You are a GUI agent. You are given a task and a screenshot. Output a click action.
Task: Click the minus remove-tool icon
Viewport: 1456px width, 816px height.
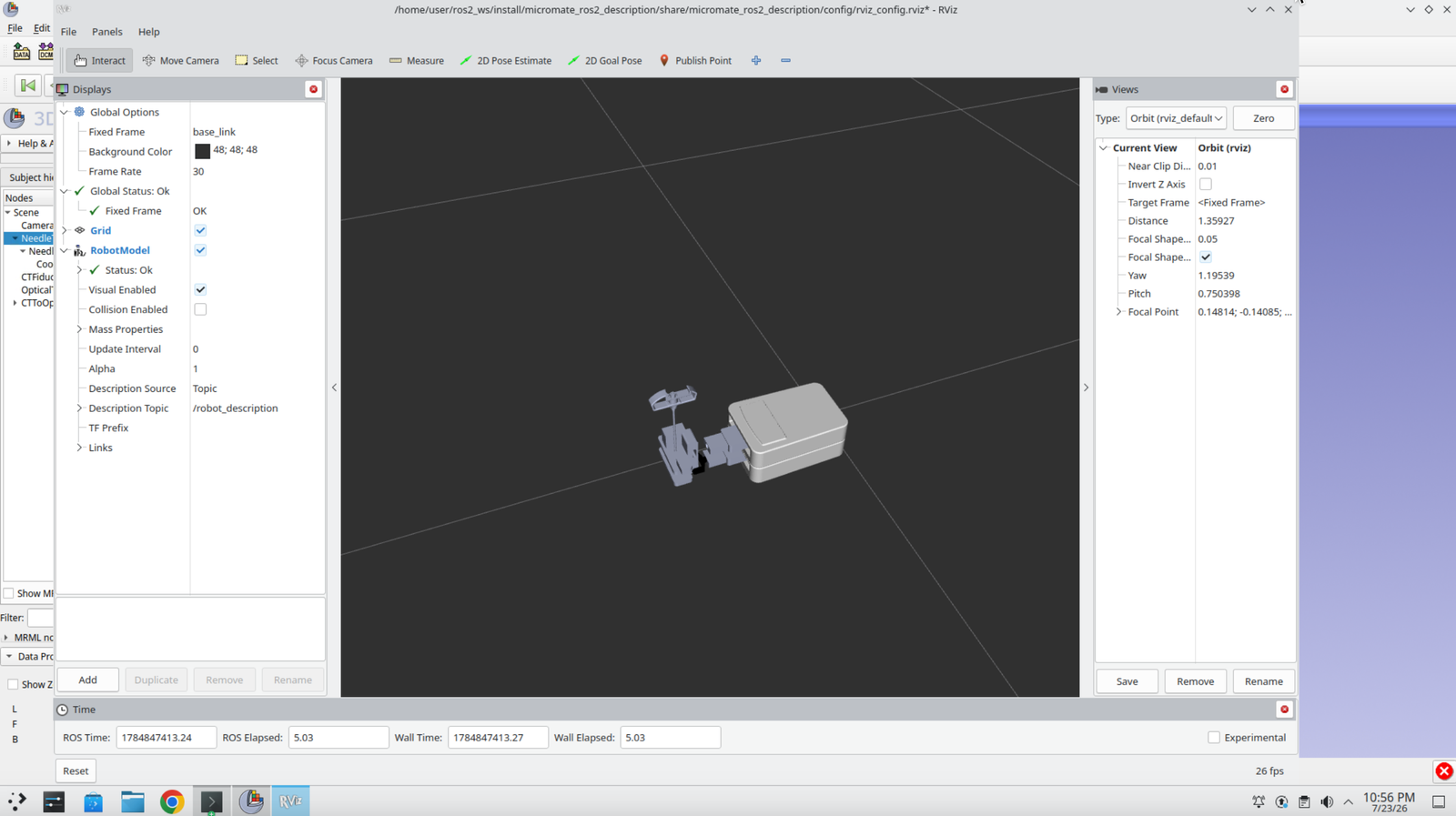[785, 60]
